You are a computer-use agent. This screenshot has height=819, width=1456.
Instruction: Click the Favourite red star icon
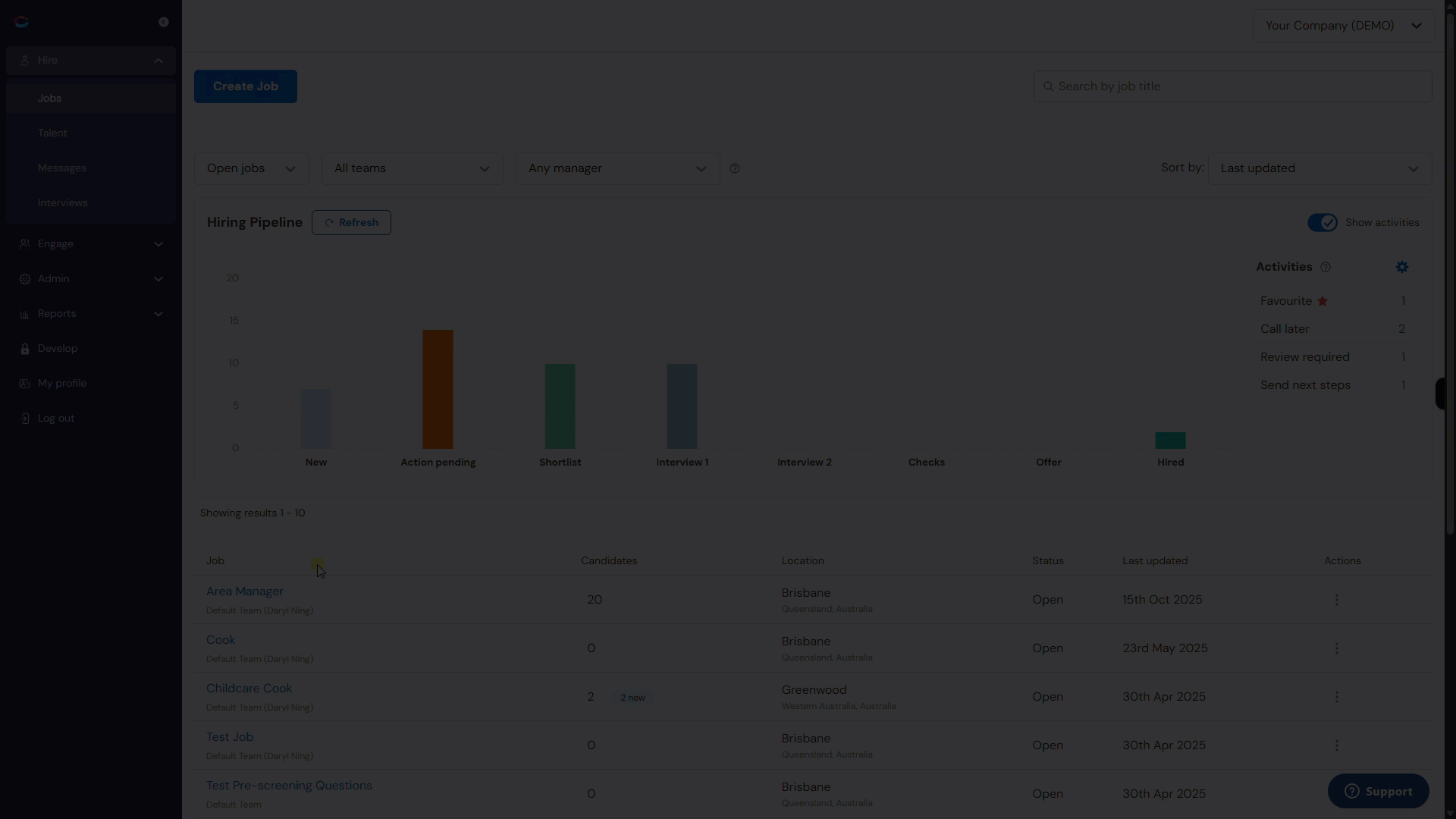(x=1323, y=301)
